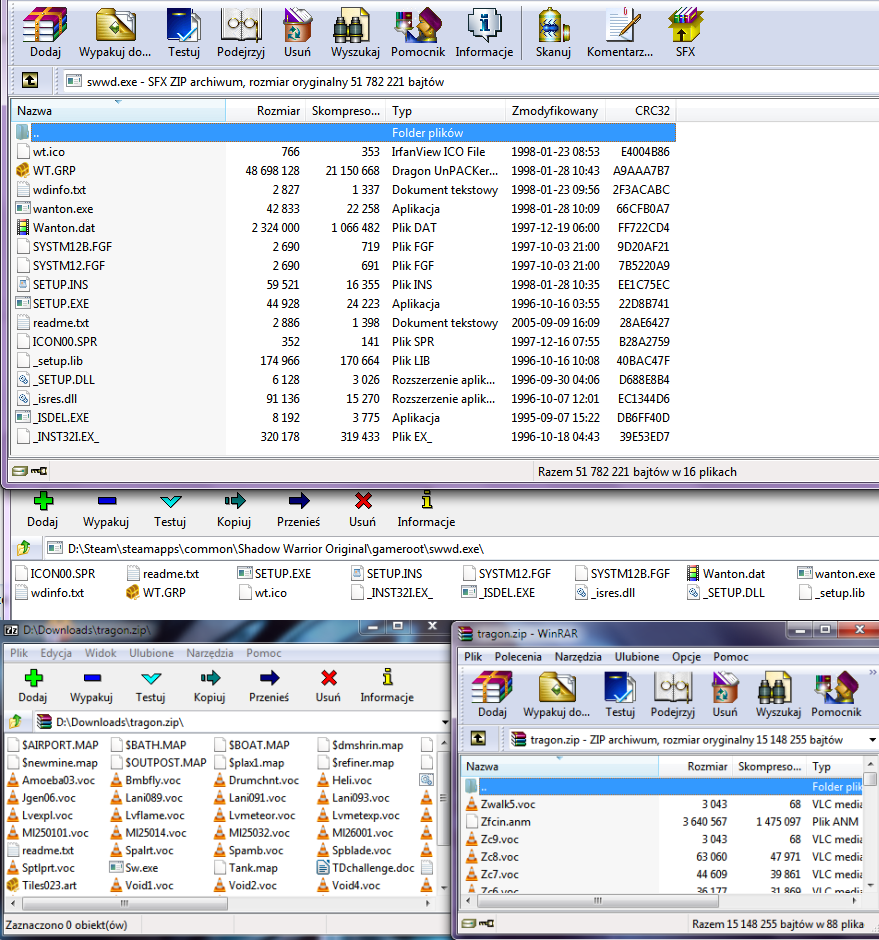Open Polecenia menu in tragon.zip WinRAR
Image resolution: width=879 pixels, height=940 pixels.
tap(518, 656)
